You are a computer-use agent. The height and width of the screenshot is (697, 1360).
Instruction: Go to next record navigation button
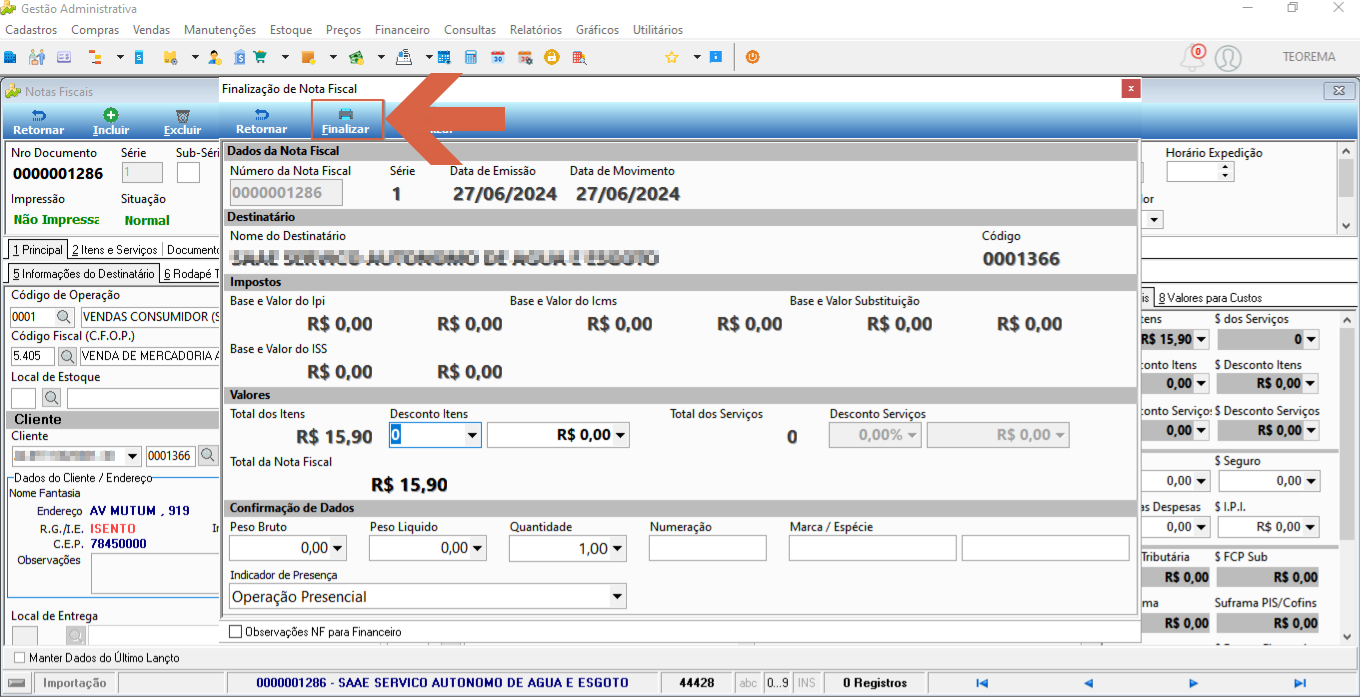point(1193,683)
